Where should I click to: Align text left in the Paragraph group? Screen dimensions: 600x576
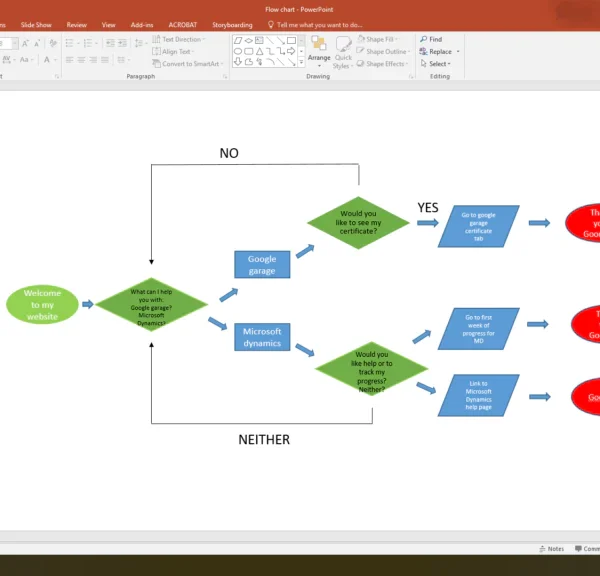pyautogui.click(x=69, y=60)
